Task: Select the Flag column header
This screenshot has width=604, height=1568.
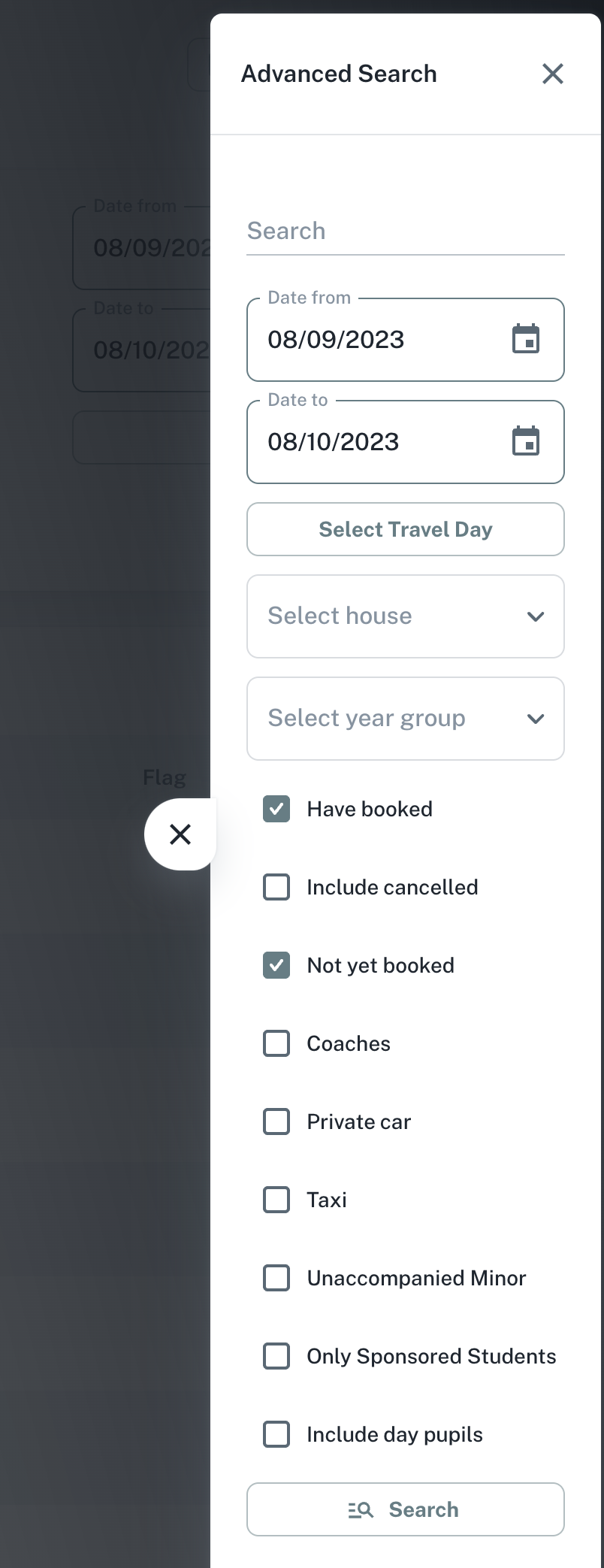Action: pyautogui.click(x=164, y=776)
